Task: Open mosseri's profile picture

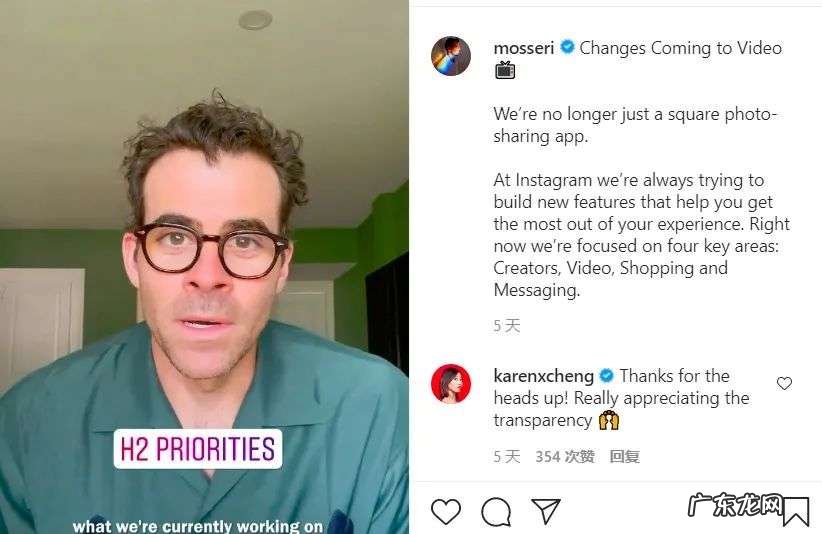Action: 451,56
